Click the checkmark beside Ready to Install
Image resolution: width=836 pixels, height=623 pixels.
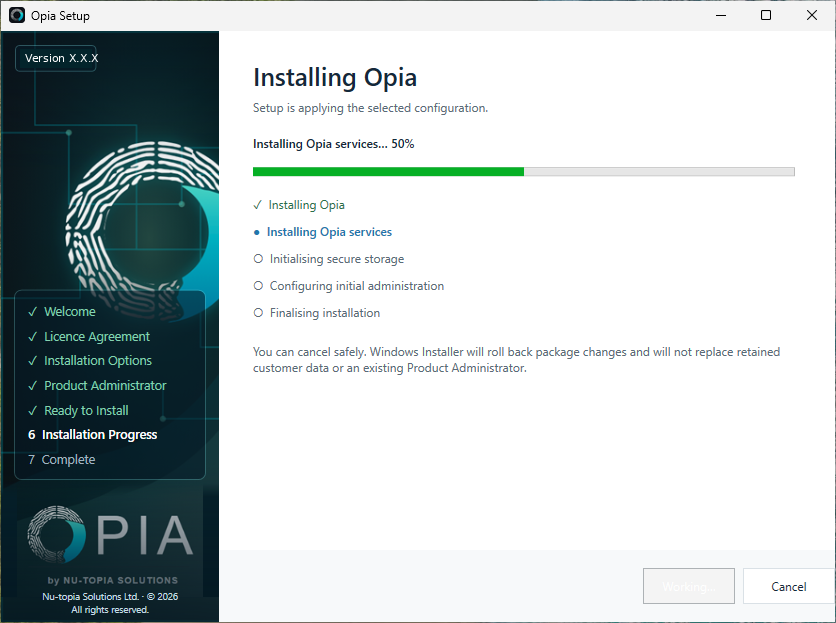click(33, 410)
